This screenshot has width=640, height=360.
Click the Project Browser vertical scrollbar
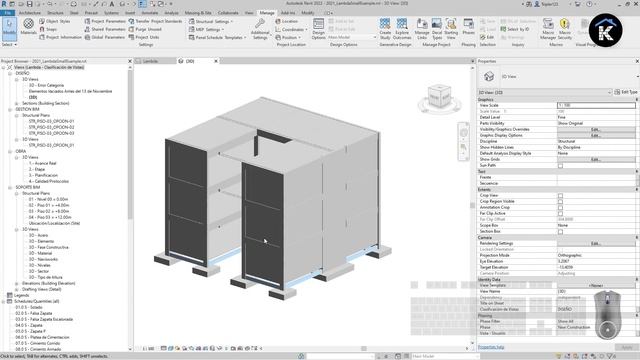[x=130, y=143]
